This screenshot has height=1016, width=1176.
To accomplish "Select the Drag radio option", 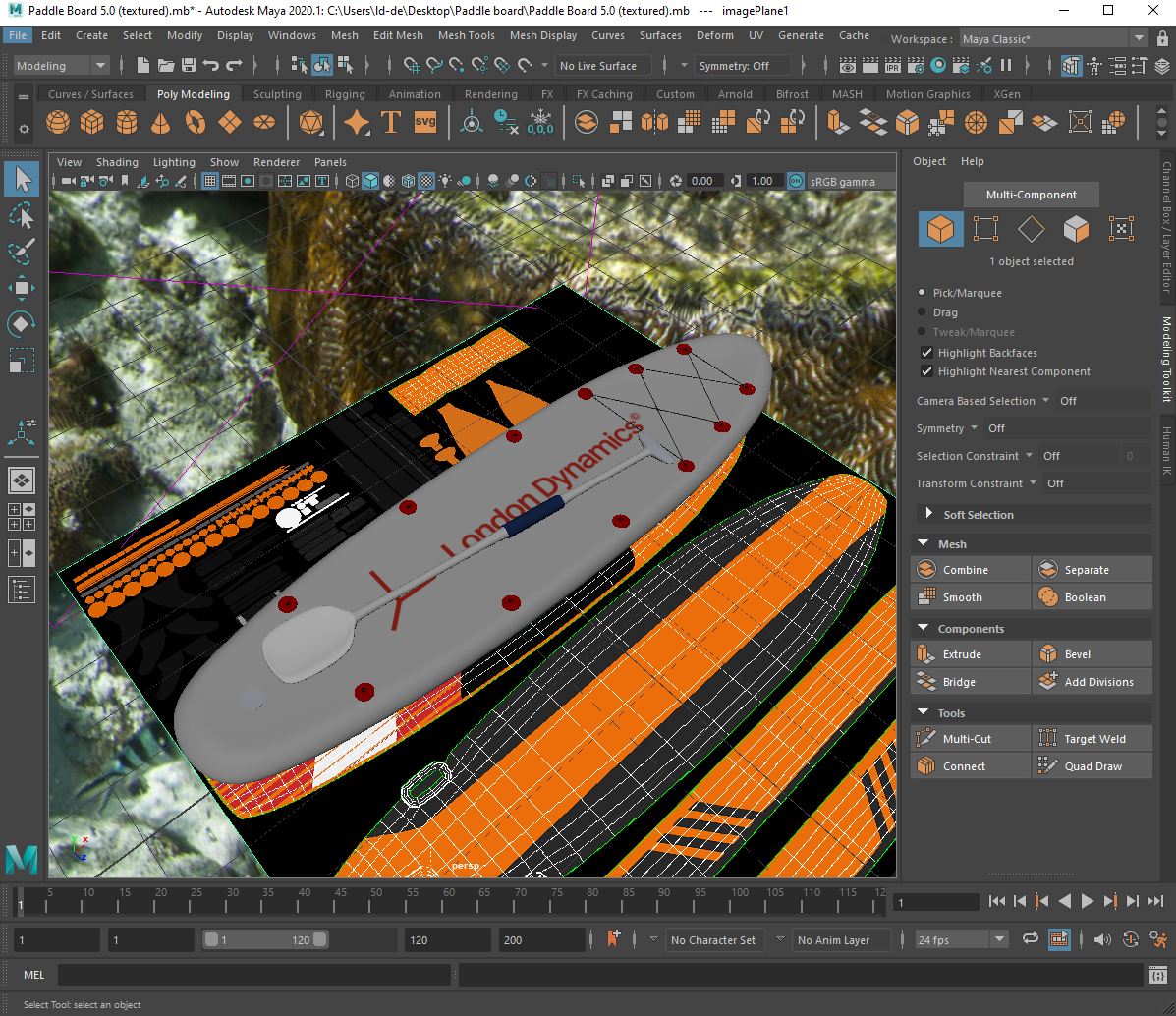I will point(921,312).
